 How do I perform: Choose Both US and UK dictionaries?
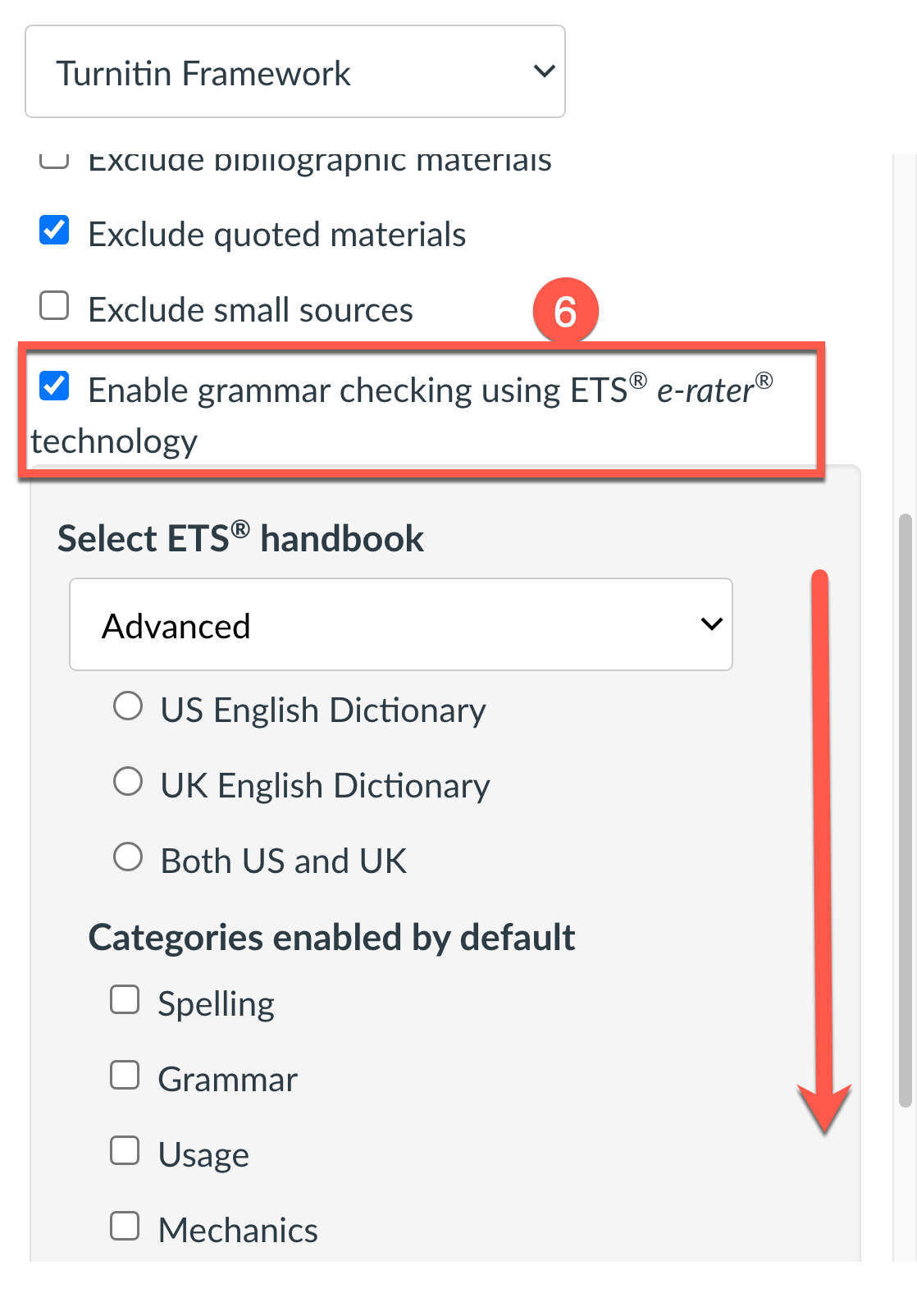pos(128,857)
